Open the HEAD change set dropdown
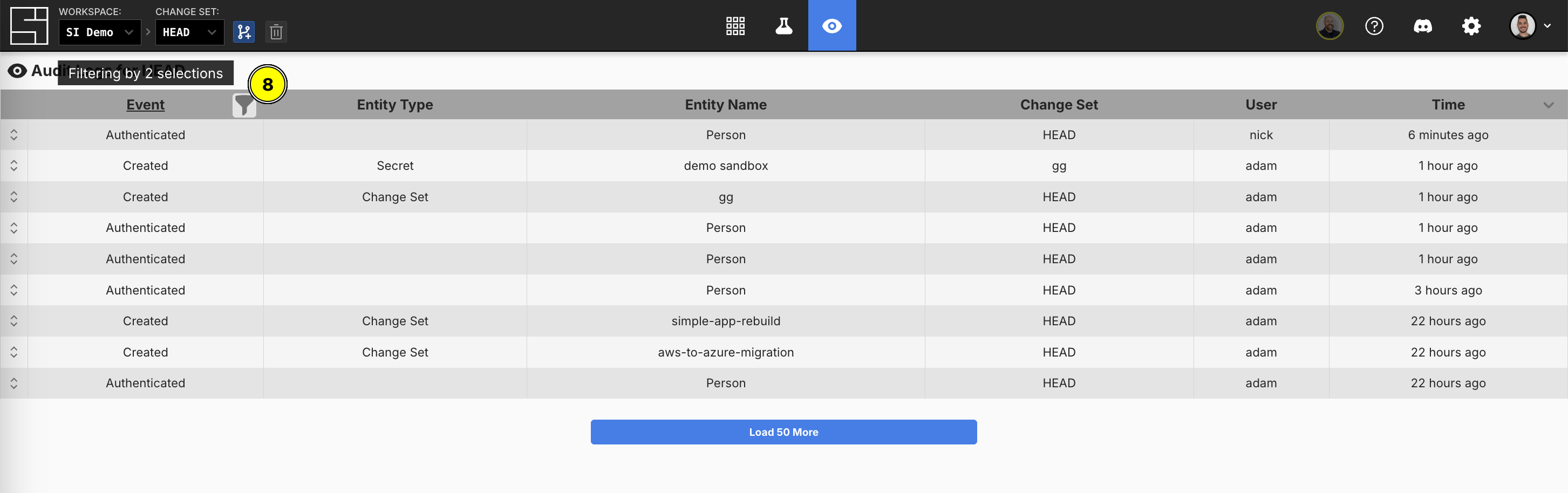Viewport: 1568px width, 493px height. click(x=189, y=32)
